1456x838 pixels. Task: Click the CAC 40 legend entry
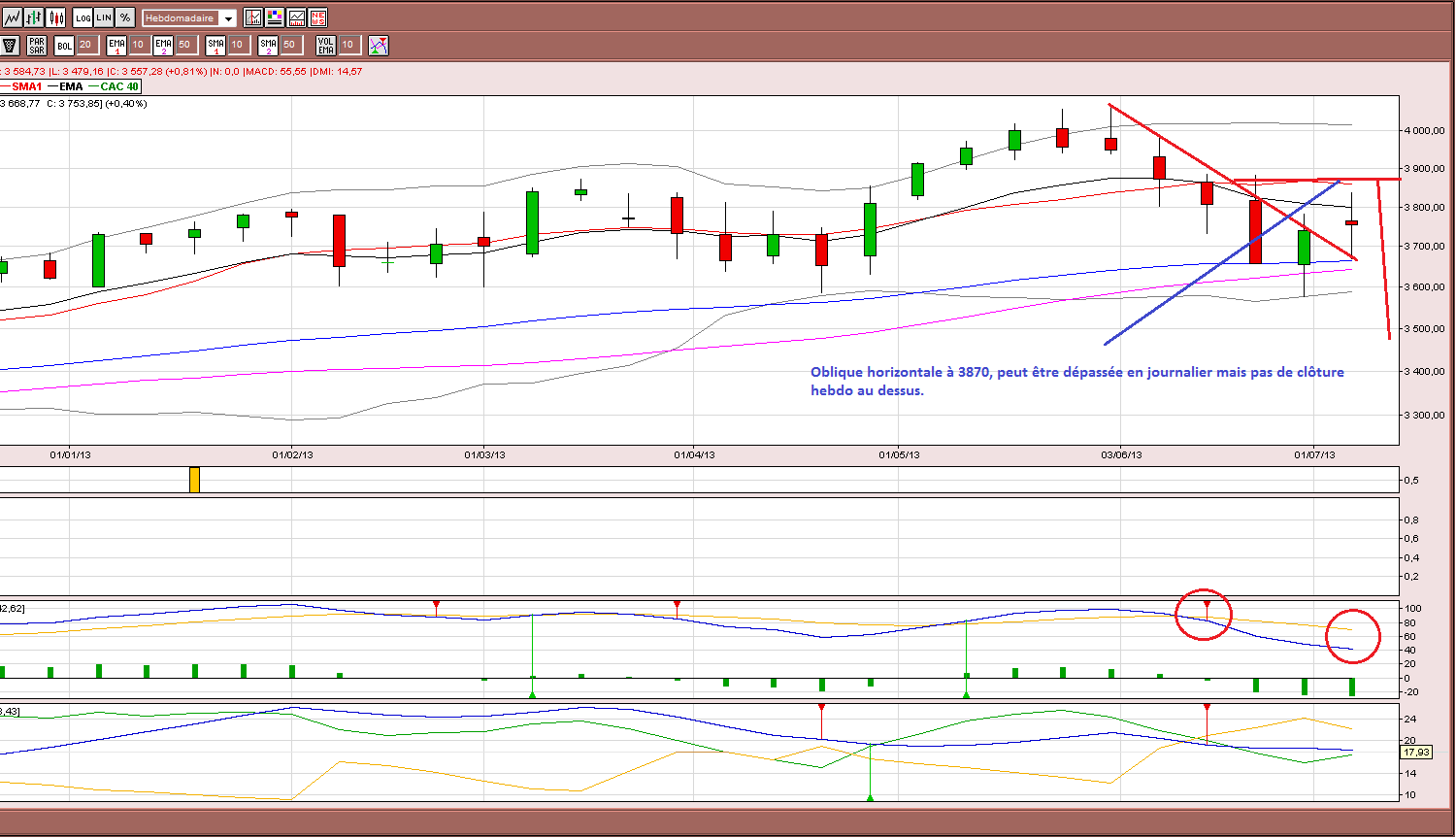point(114,86)
